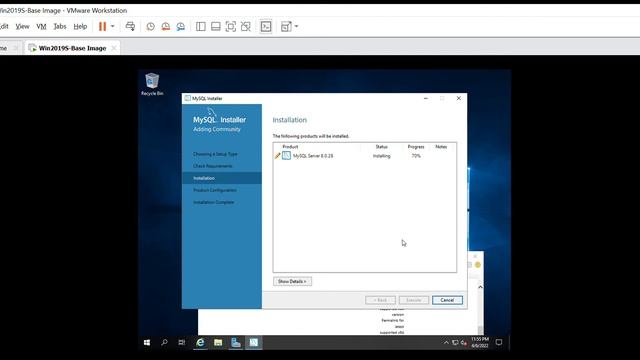Close the Win2019S-Base Image tab
The width and height of the screenshot is (640, 360).
coord(114,48)
